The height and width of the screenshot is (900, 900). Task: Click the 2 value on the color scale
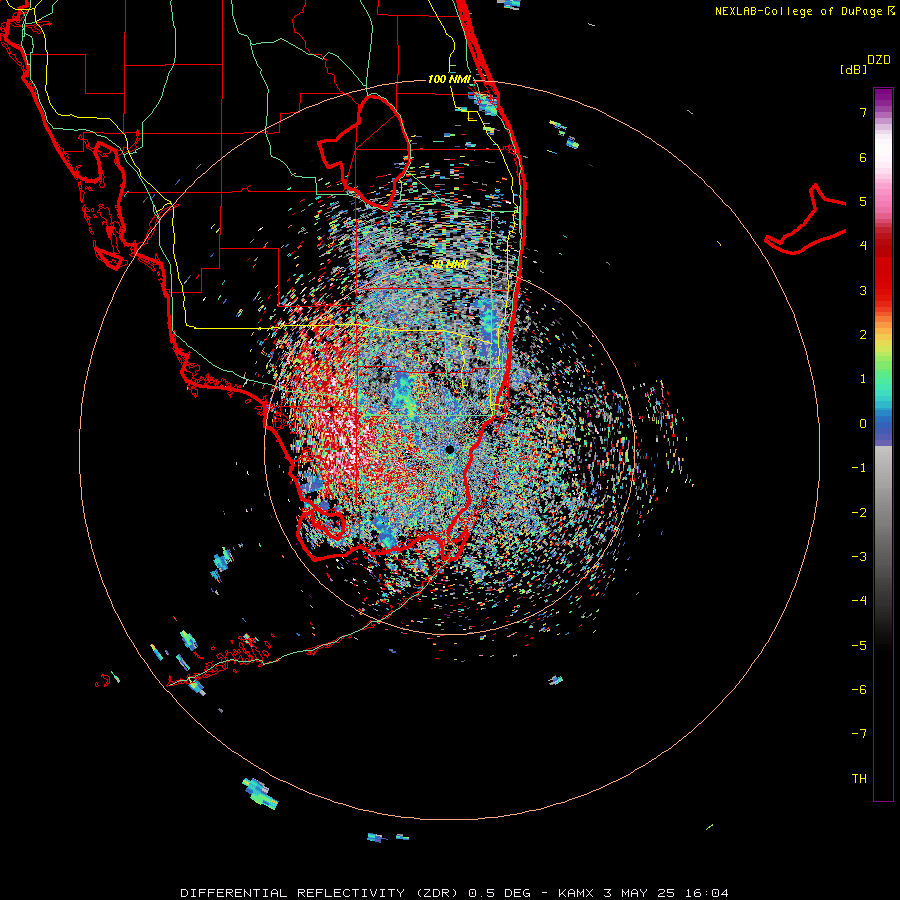[863, 335]
